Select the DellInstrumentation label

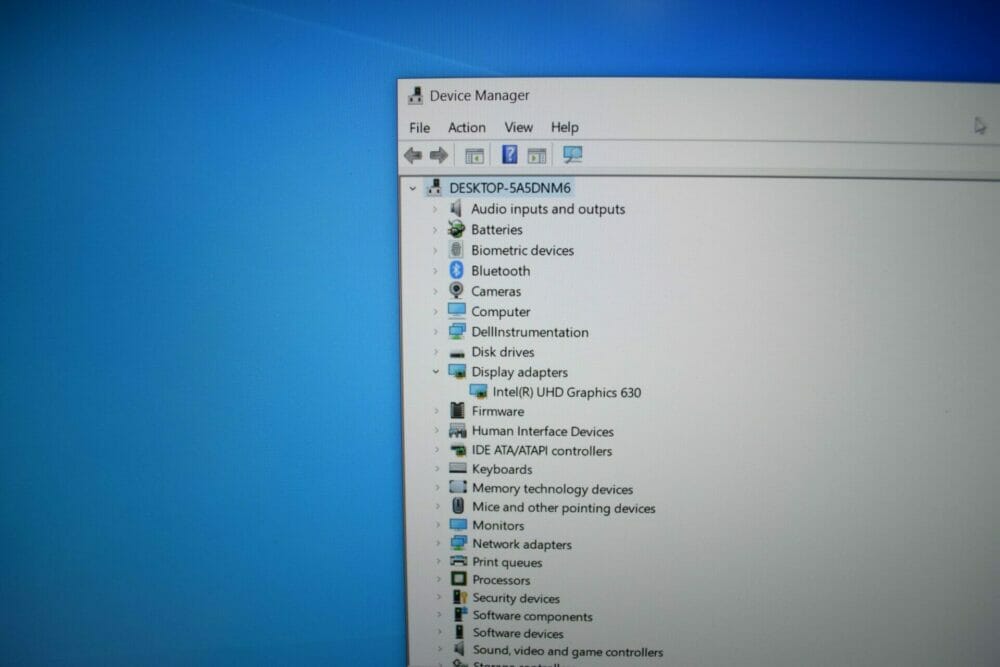point(530,332)
